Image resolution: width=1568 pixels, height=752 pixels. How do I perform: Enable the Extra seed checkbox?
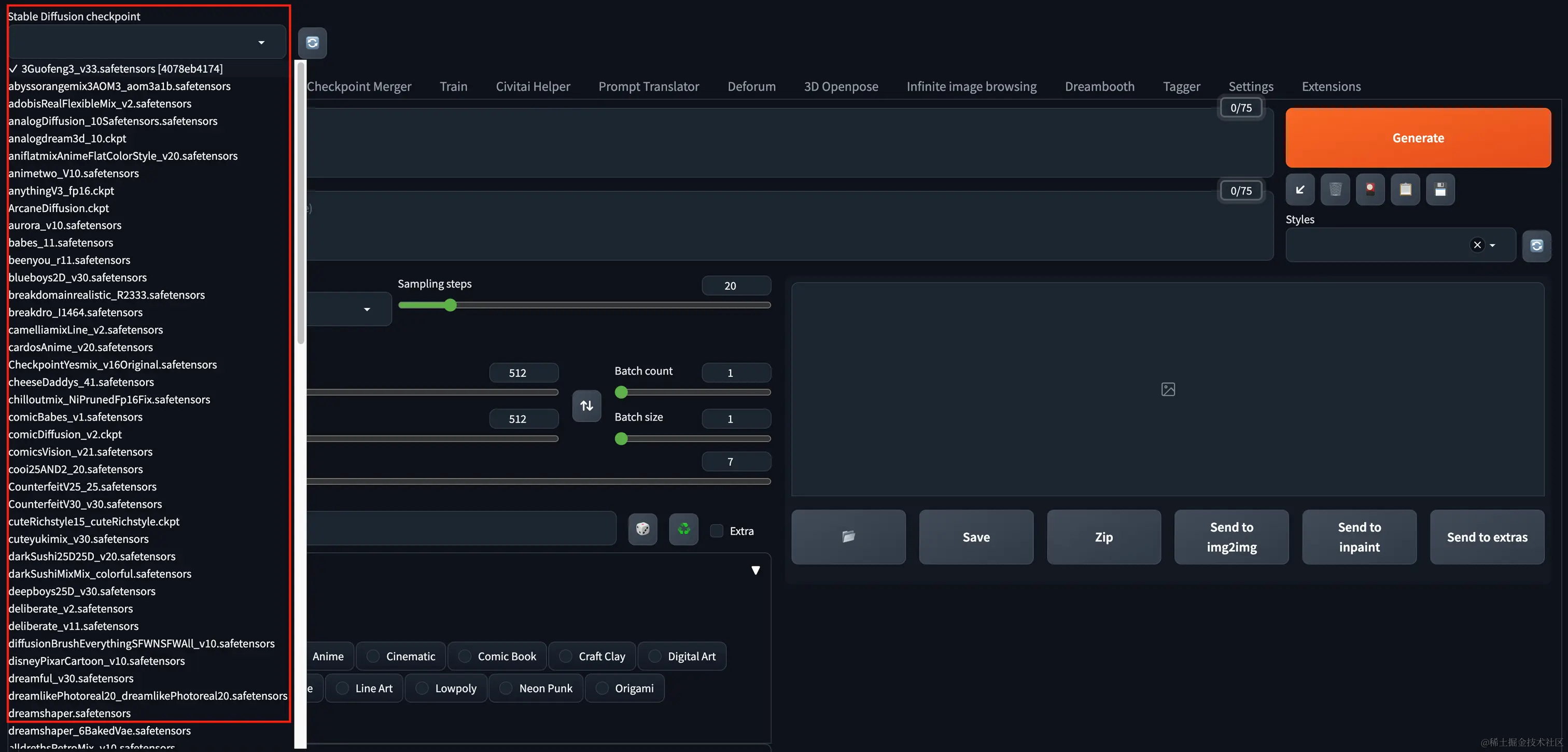717,531
